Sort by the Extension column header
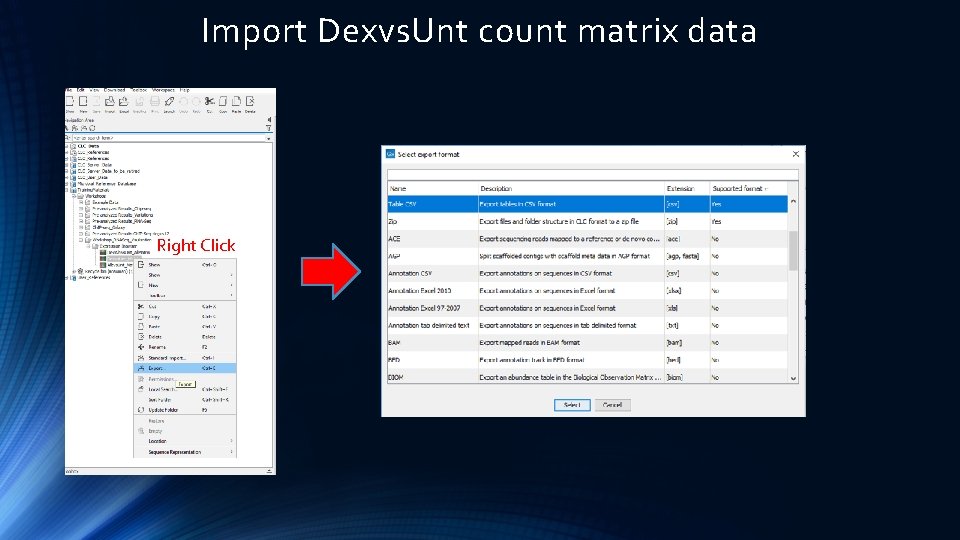 coord(687,189)
